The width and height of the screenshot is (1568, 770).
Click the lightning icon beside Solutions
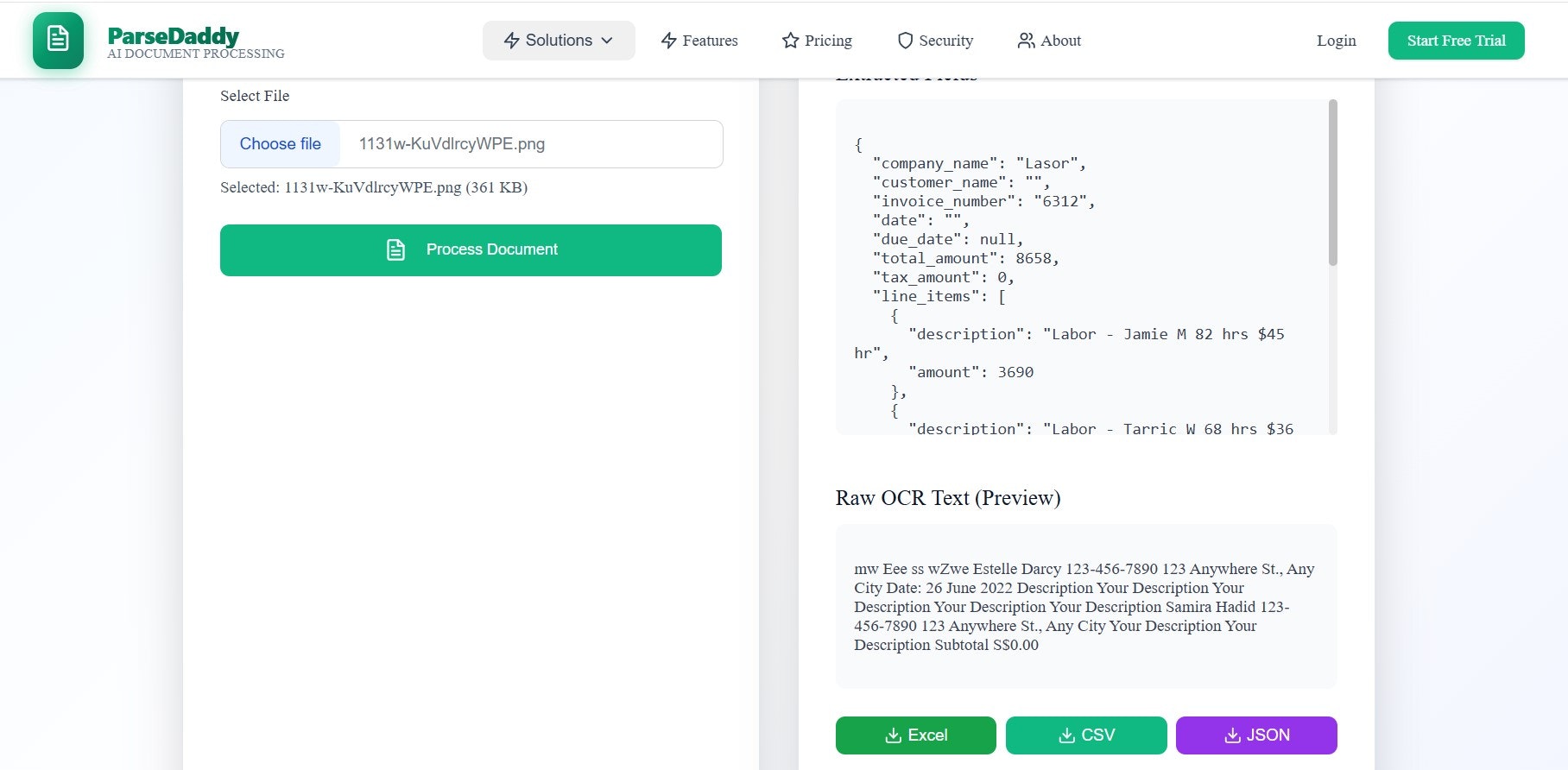coord(511,41)
